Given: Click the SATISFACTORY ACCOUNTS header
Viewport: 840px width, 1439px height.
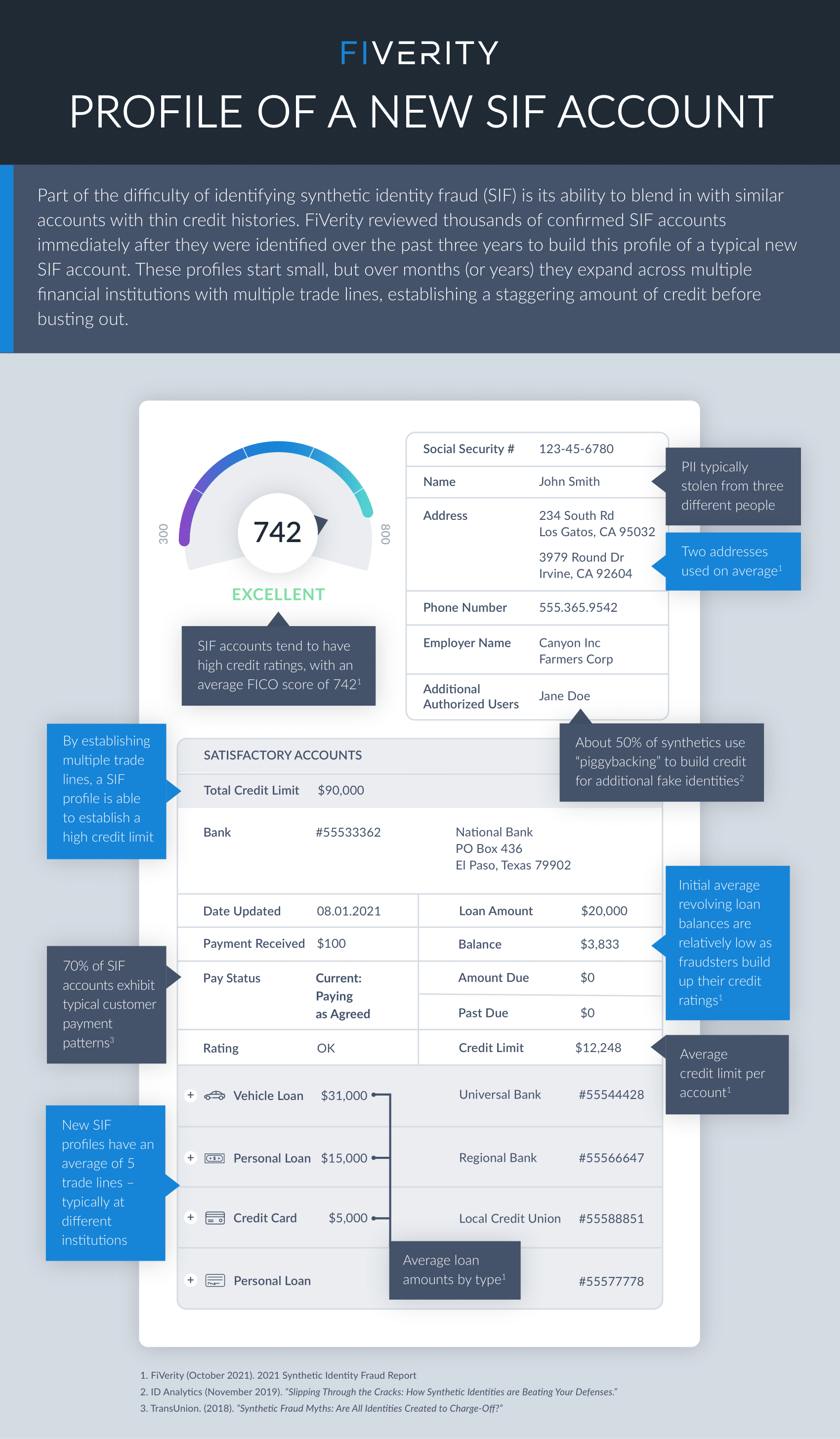Looking at the screenshot, I should [x=283, y=755].
